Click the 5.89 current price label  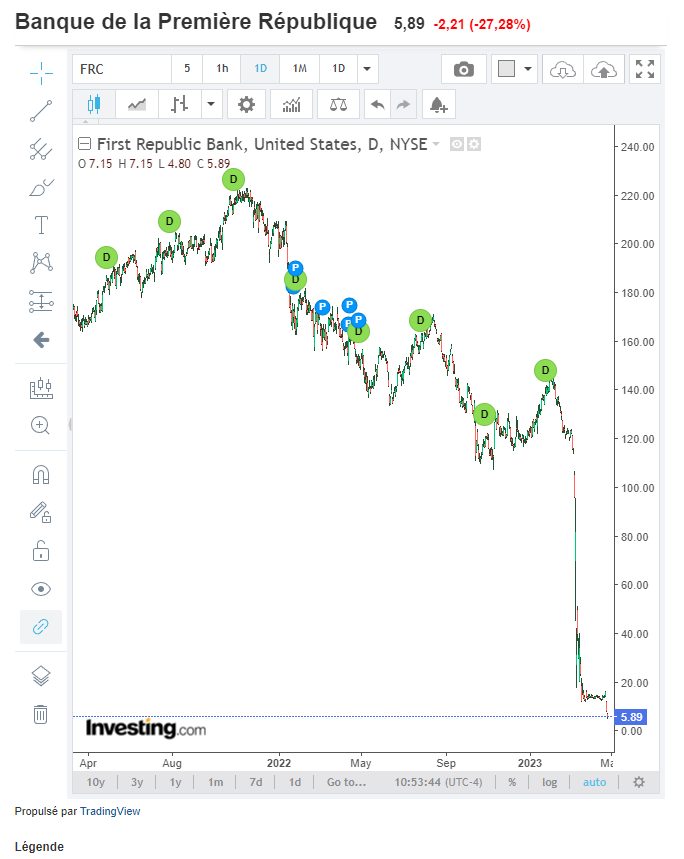point(631,717)
